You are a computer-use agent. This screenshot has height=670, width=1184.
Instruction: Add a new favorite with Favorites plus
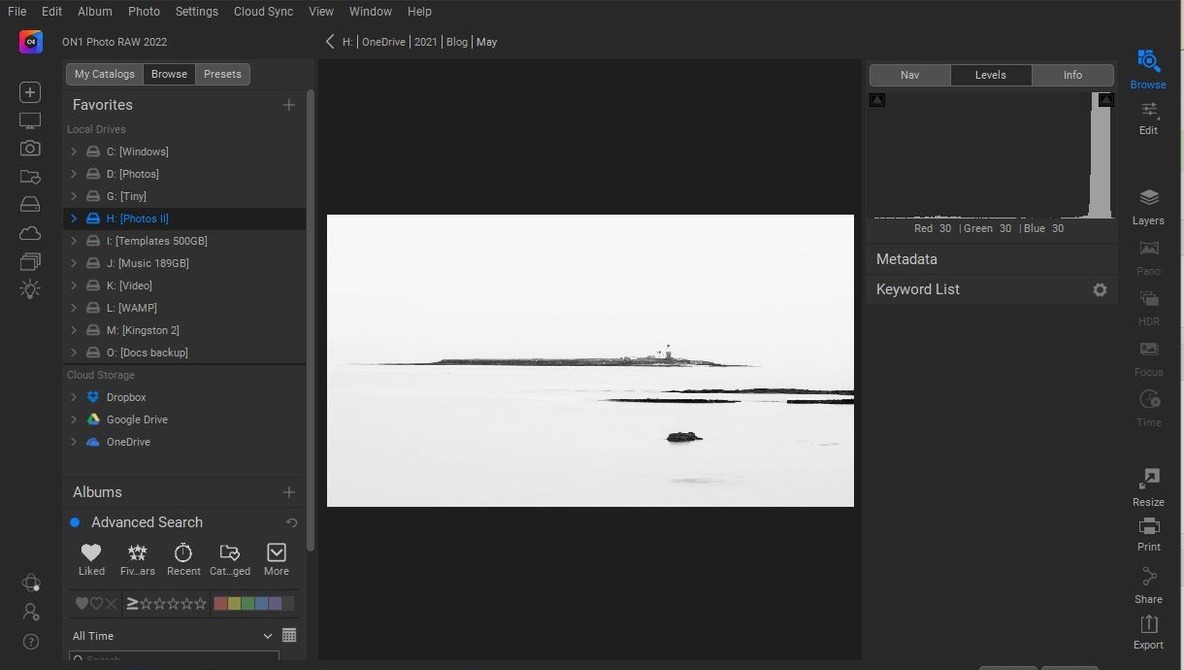coord(288,105)
